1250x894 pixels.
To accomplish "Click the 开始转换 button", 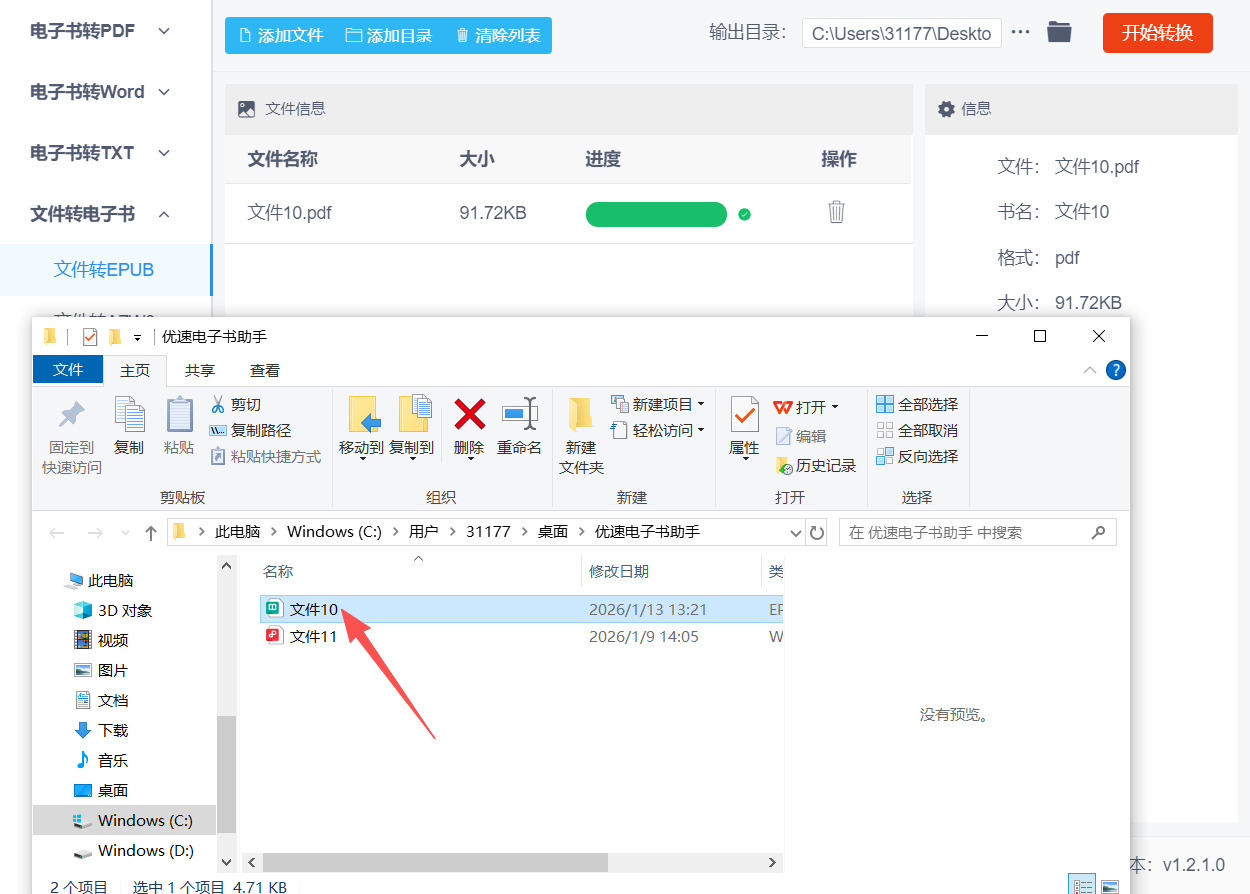I will coord(1157,32).
